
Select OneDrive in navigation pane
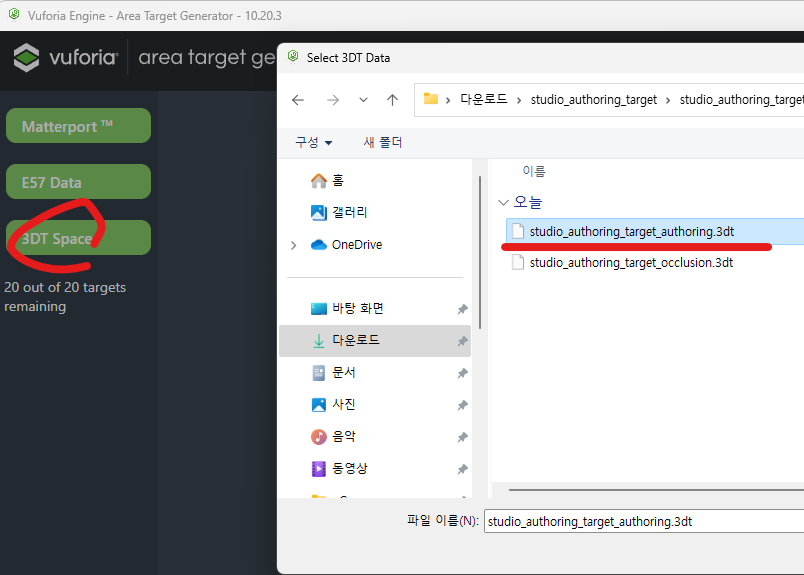[x=375, y=245]
